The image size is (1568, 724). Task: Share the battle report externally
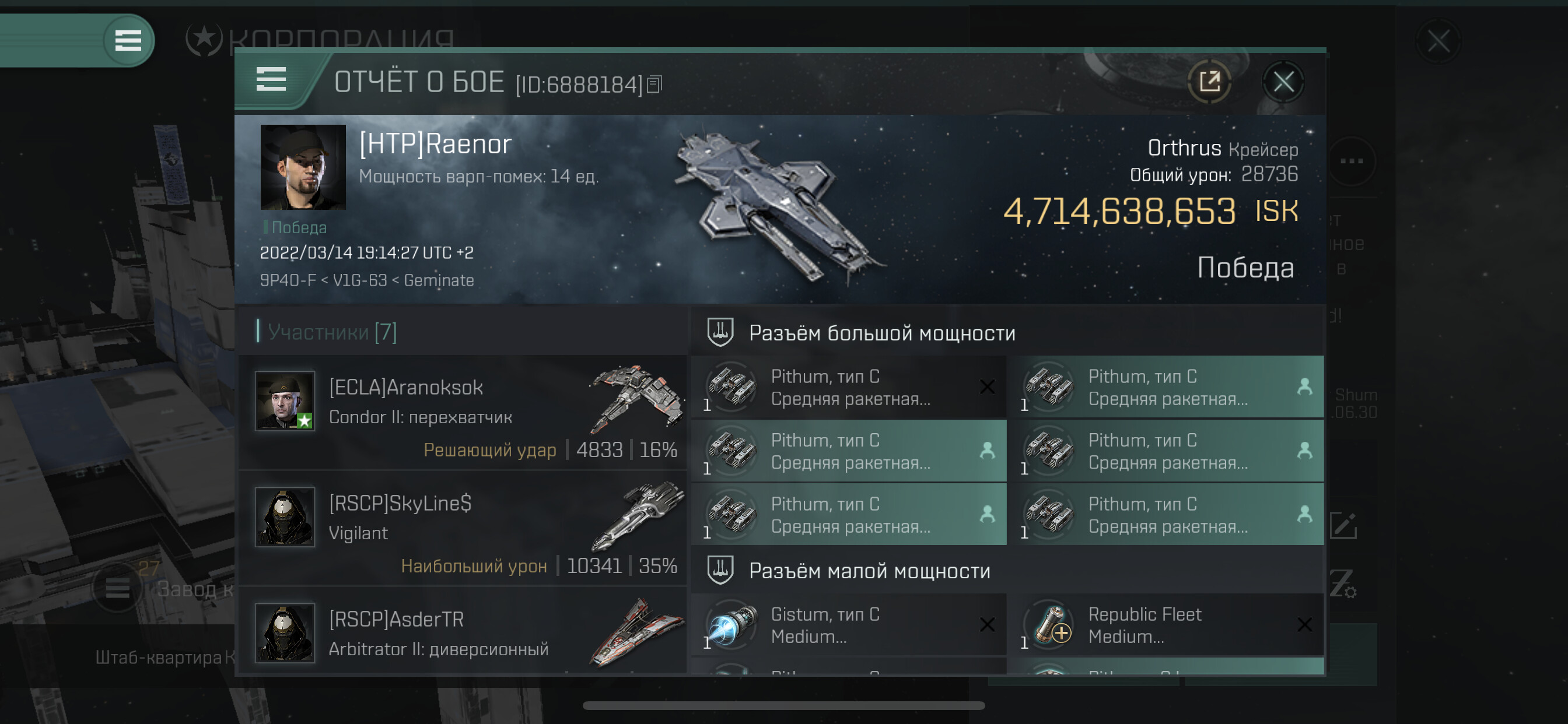tap(1209, 82)
